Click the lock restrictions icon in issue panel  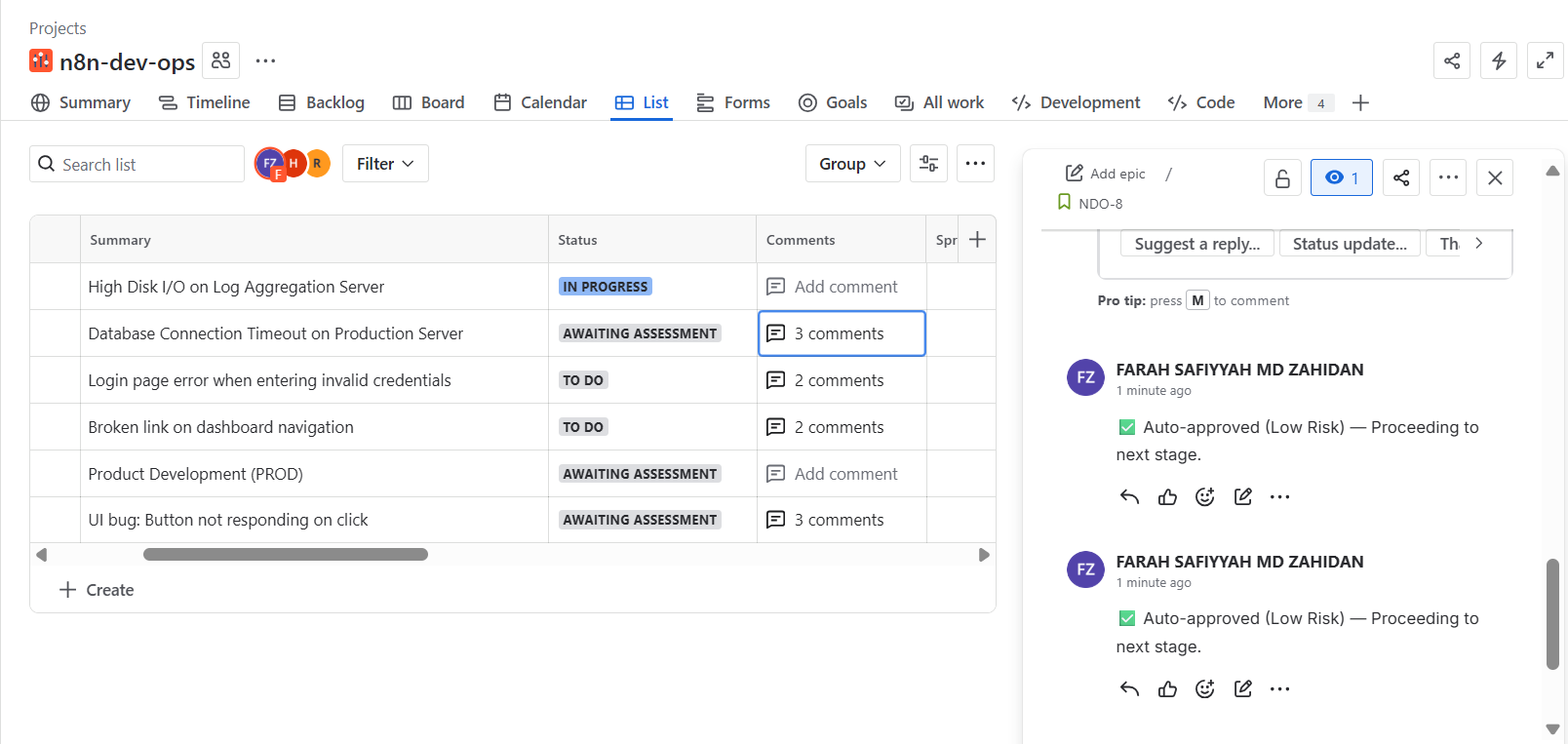tap(1282, 177)
